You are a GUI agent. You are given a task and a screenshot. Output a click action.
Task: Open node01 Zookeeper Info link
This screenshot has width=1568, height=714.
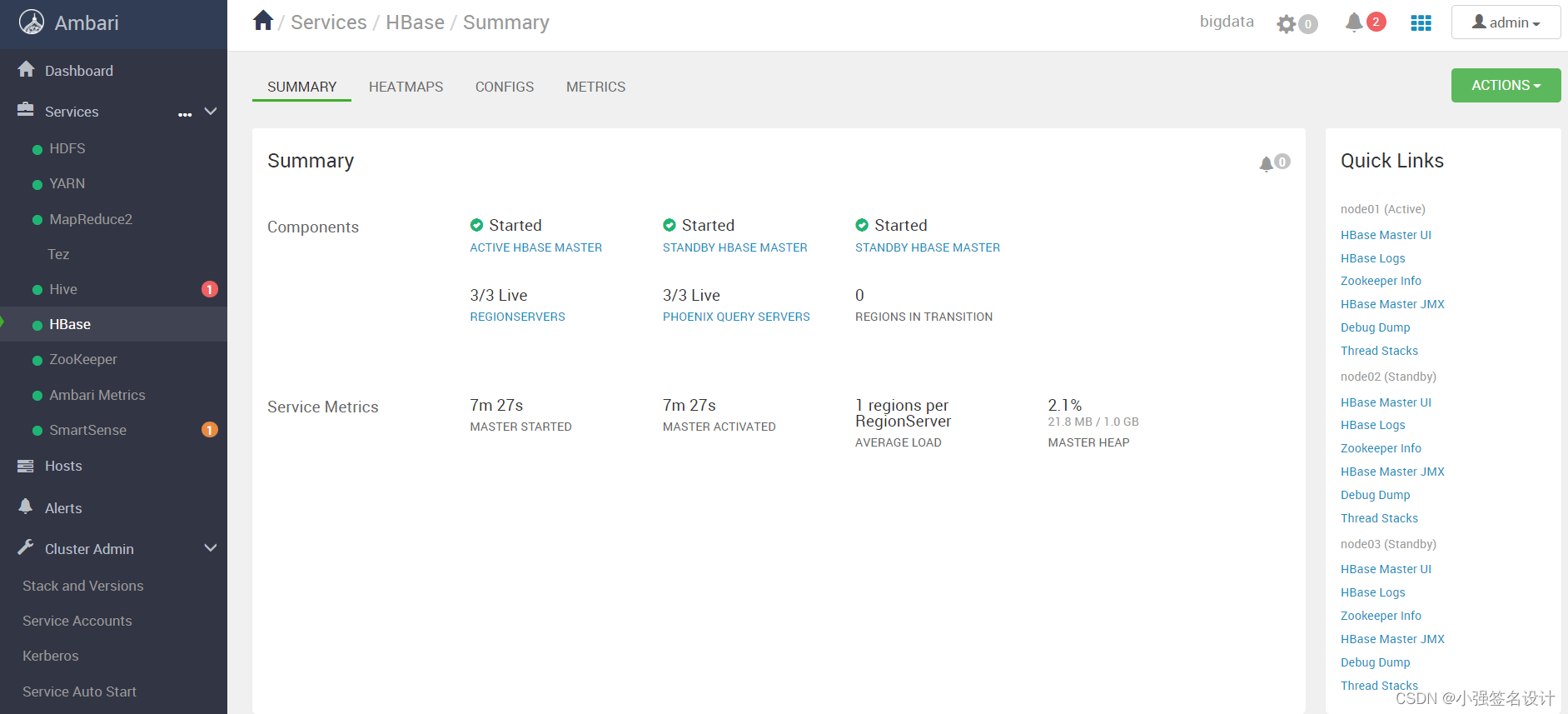[1381, 281]
